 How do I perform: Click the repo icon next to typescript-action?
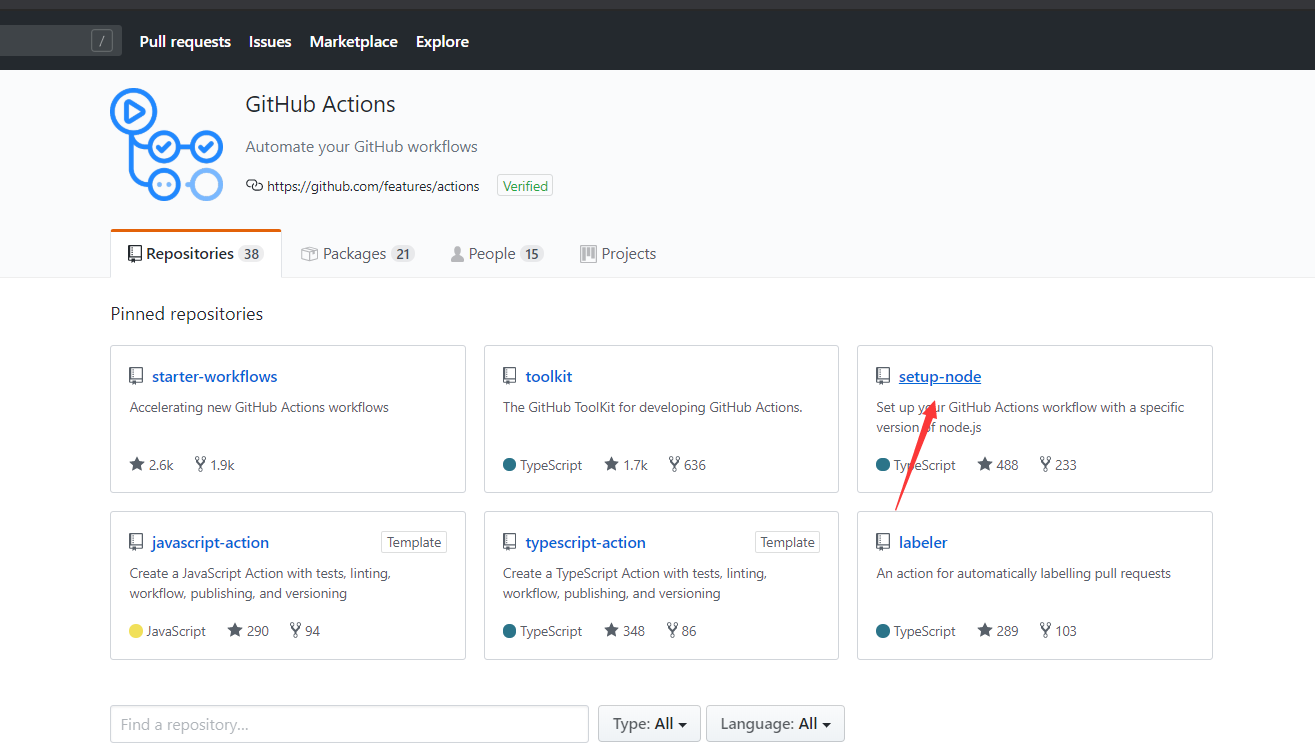(x=510, y=542)
